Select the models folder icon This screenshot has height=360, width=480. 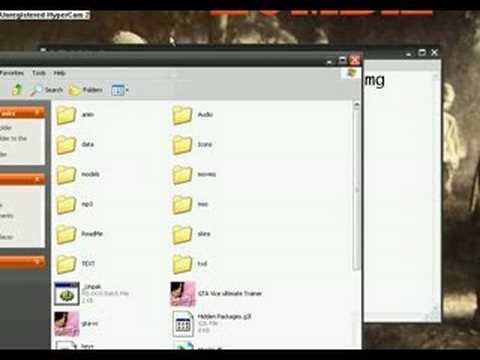point(66,175)
